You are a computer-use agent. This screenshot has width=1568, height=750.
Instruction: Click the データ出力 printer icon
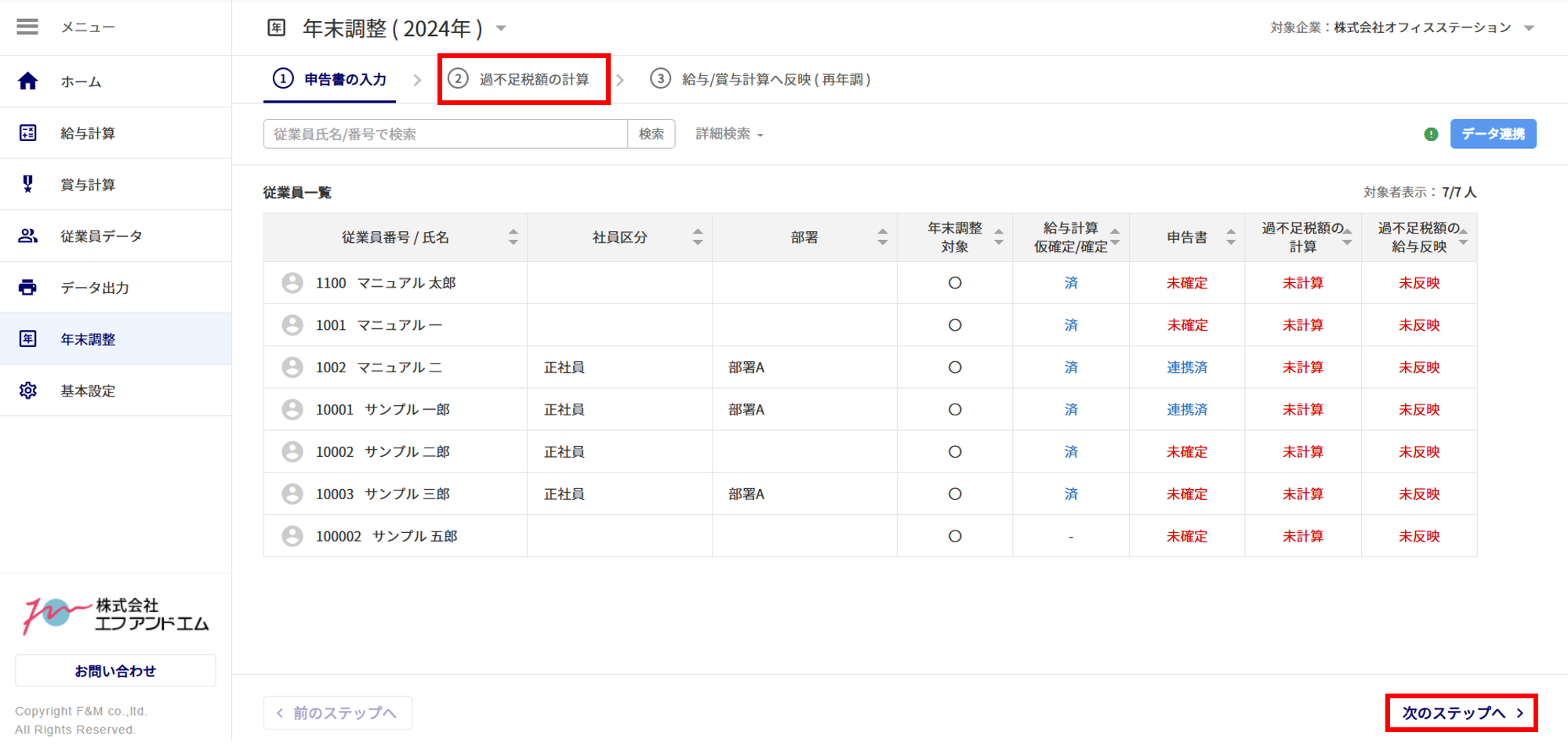(x=27, y=287)
